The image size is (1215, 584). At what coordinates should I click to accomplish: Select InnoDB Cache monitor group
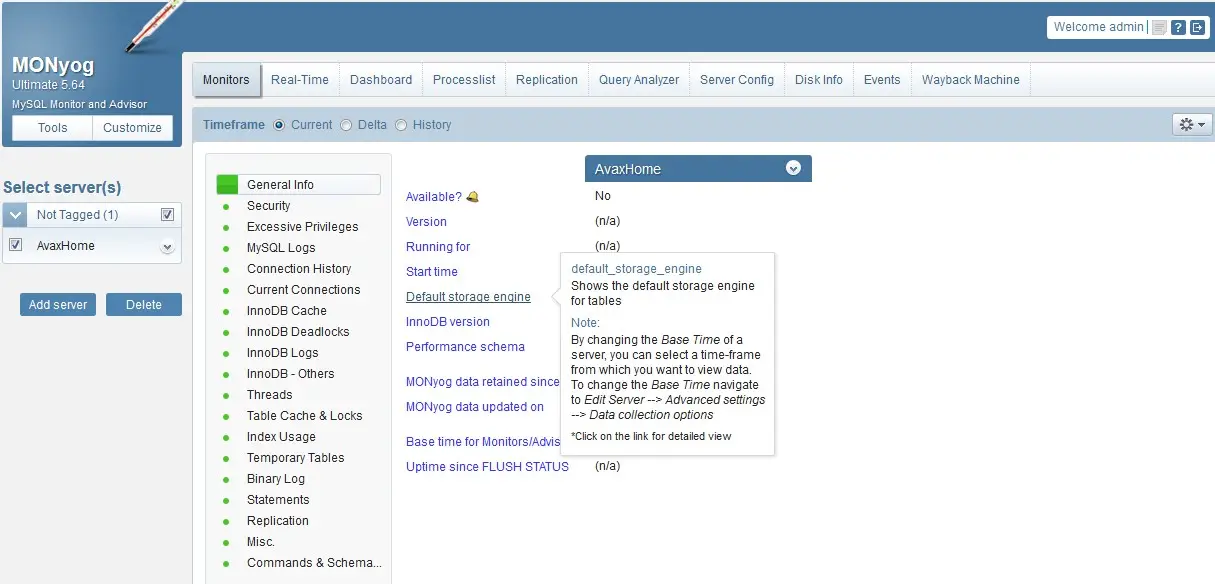(x=287, y=311)
